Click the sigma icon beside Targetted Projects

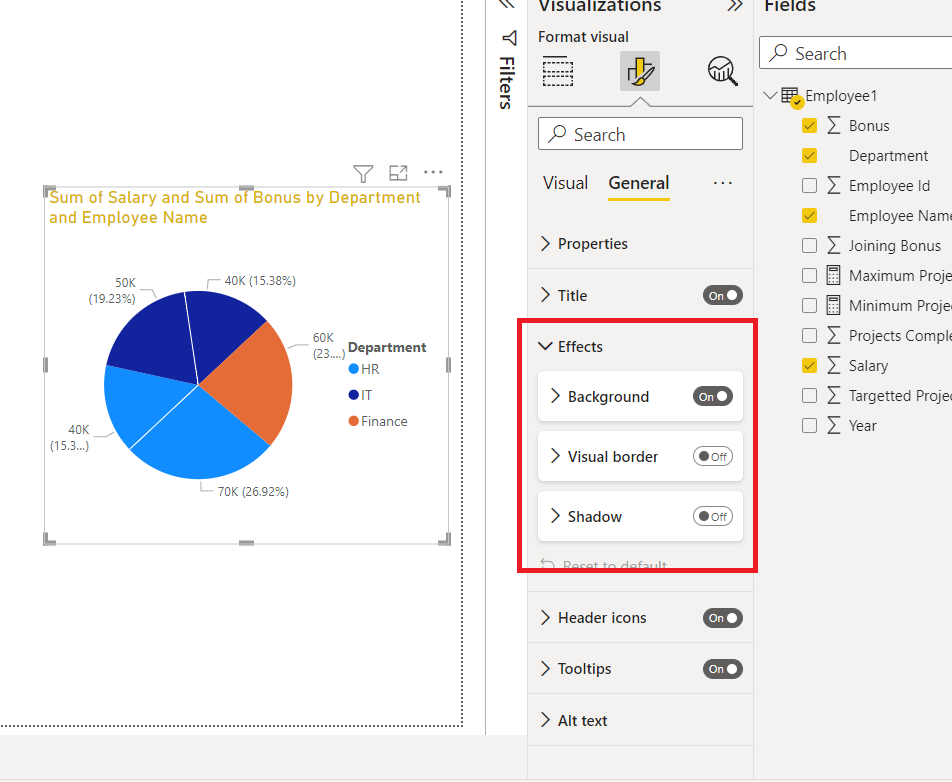tap(834, 396)
